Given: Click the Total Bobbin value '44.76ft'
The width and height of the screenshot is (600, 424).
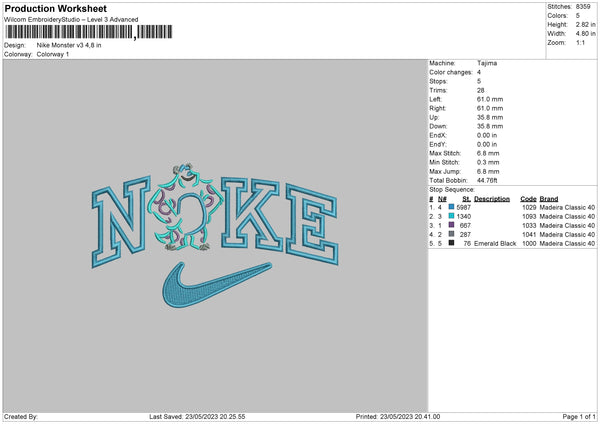Looking at the screenshot, I should (487, 180).
